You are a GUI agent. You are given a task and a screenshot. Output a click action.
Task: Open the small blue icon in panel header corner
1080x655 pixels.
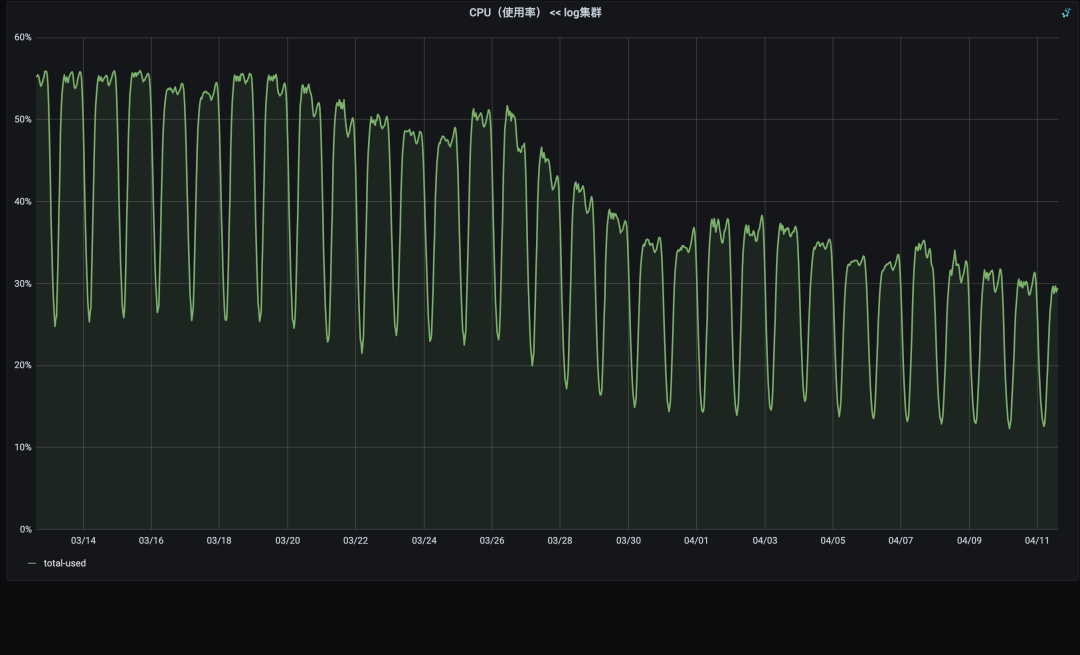pos(1066,12)
